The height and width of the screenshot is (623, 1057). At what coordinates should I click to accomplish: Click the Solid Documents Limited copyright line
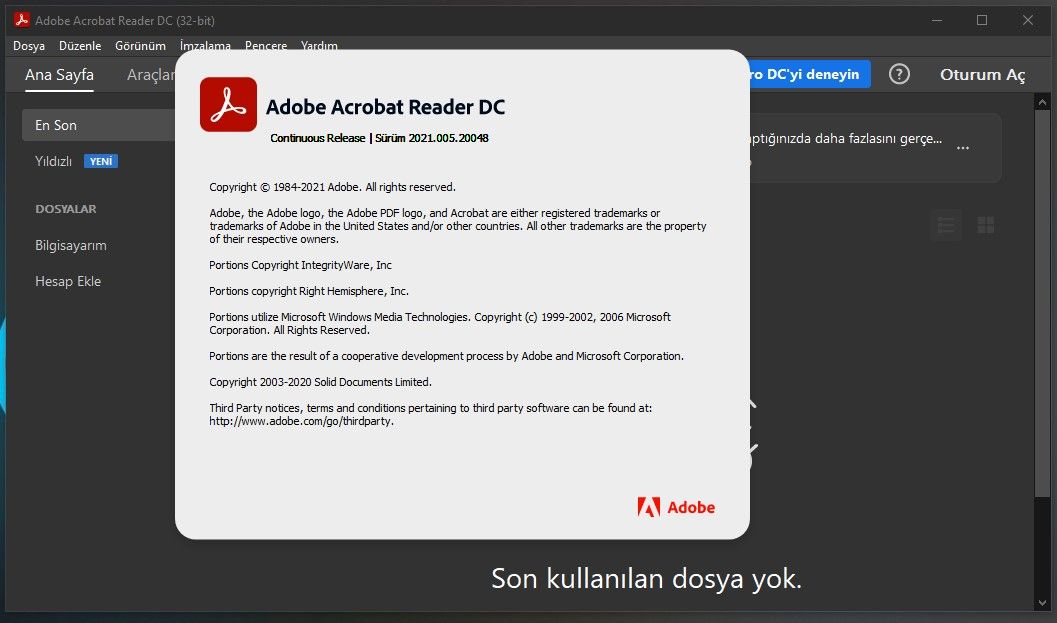(x=320, y=382)
